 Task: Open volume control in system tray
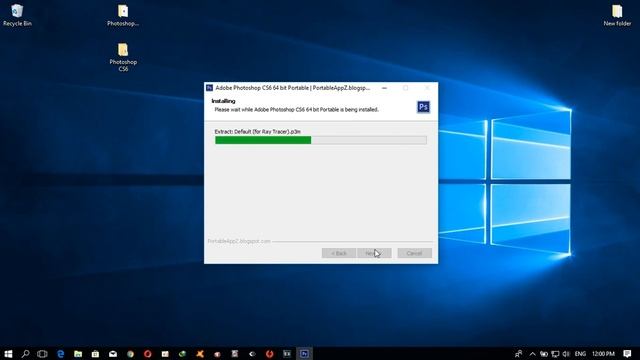[x=566, y=354]
